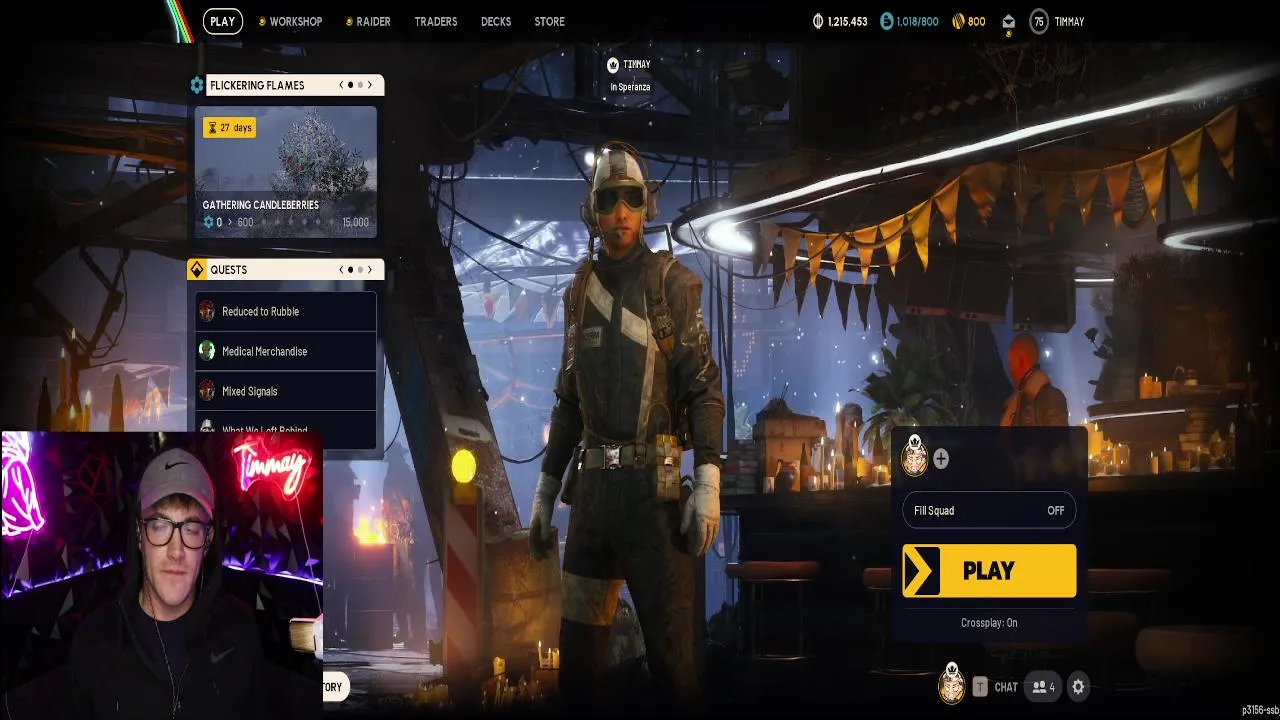Open the Reduced to Rubble quest
Image resolution: width=1280 pixels, height=720 pixels.
286,311
